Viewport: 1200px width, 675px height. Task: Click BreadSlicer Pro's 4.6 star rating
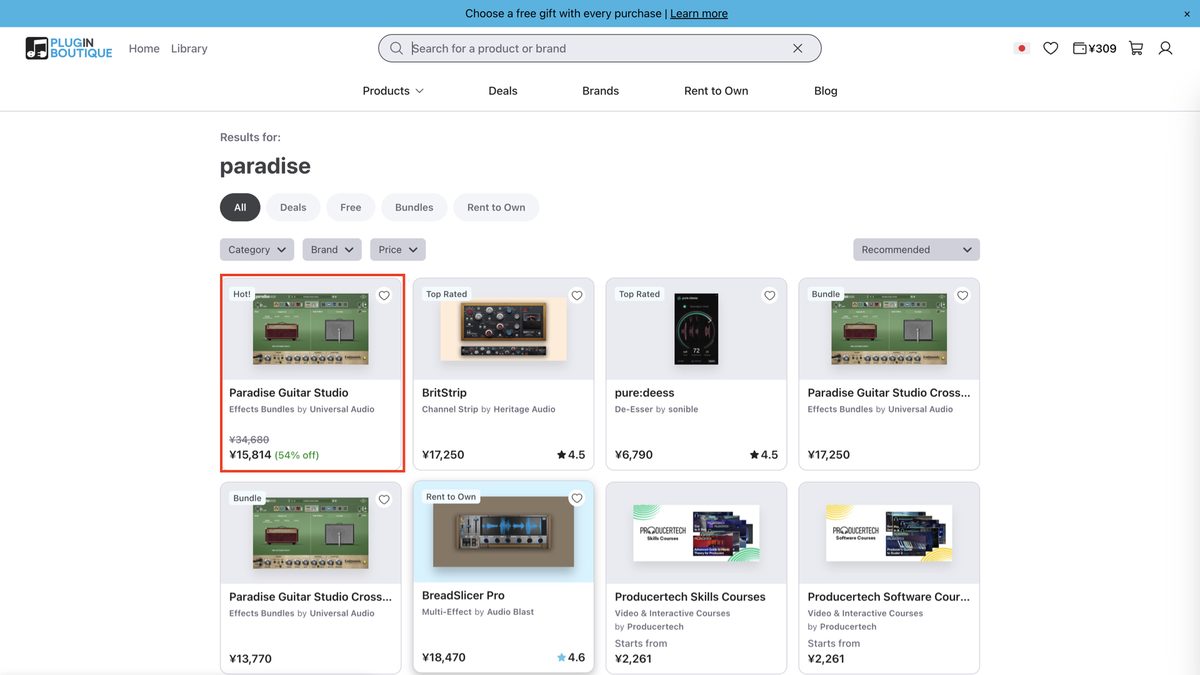tap(571, 658)
